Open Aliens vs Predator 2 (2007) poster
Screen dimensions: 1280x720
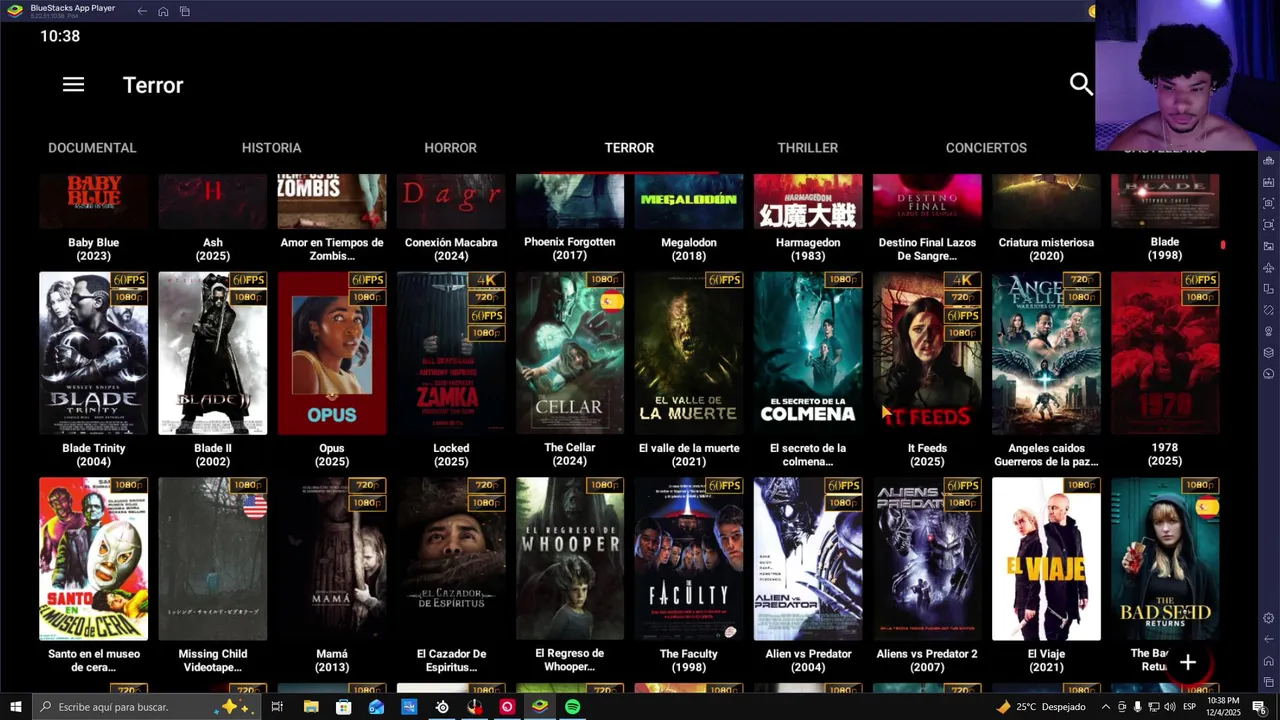(x=927, y=559)
